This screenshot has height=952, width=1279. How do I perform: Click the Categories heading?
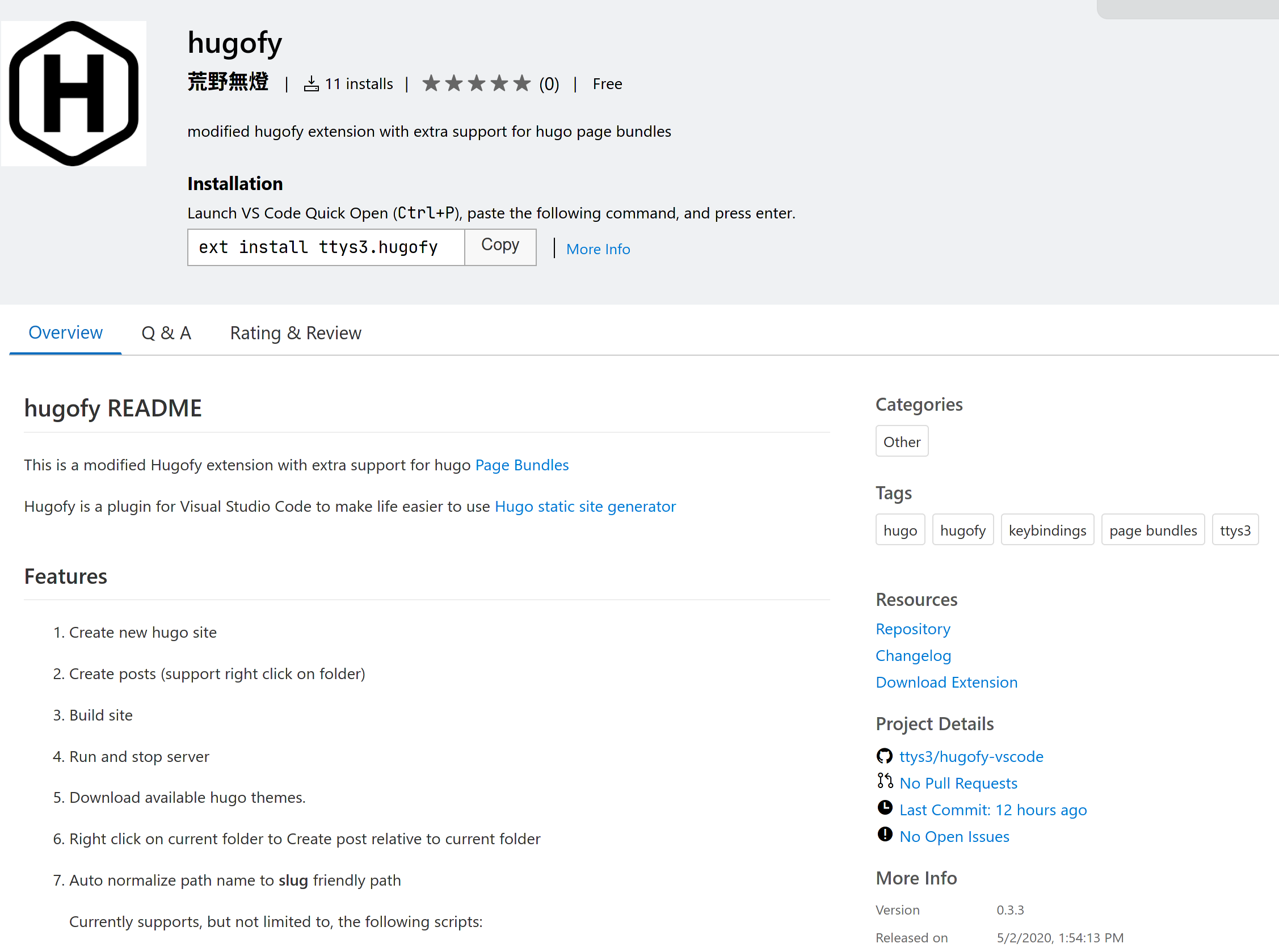click(x=919, y=405)
